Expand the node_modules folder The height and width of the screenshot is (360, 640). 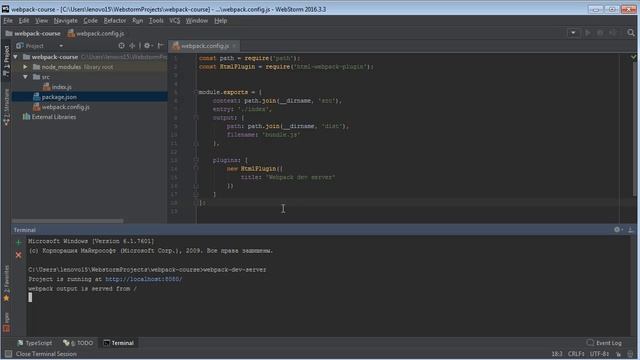coord(25,67)
